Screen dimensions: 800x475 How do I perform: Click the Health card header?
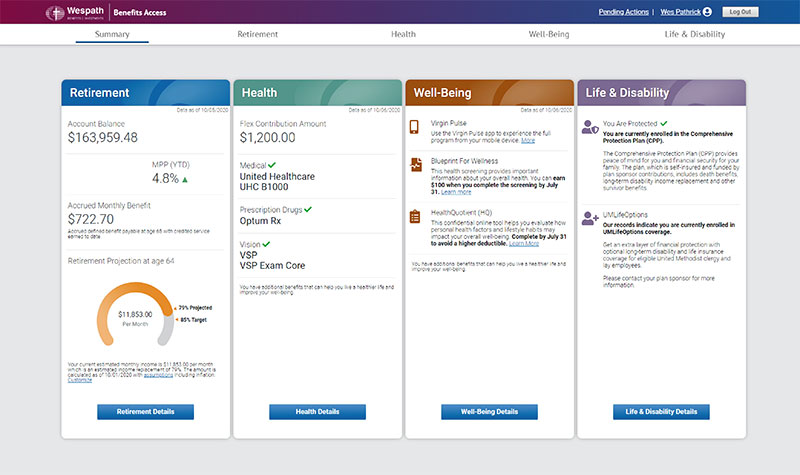click(x=317, y=93)
